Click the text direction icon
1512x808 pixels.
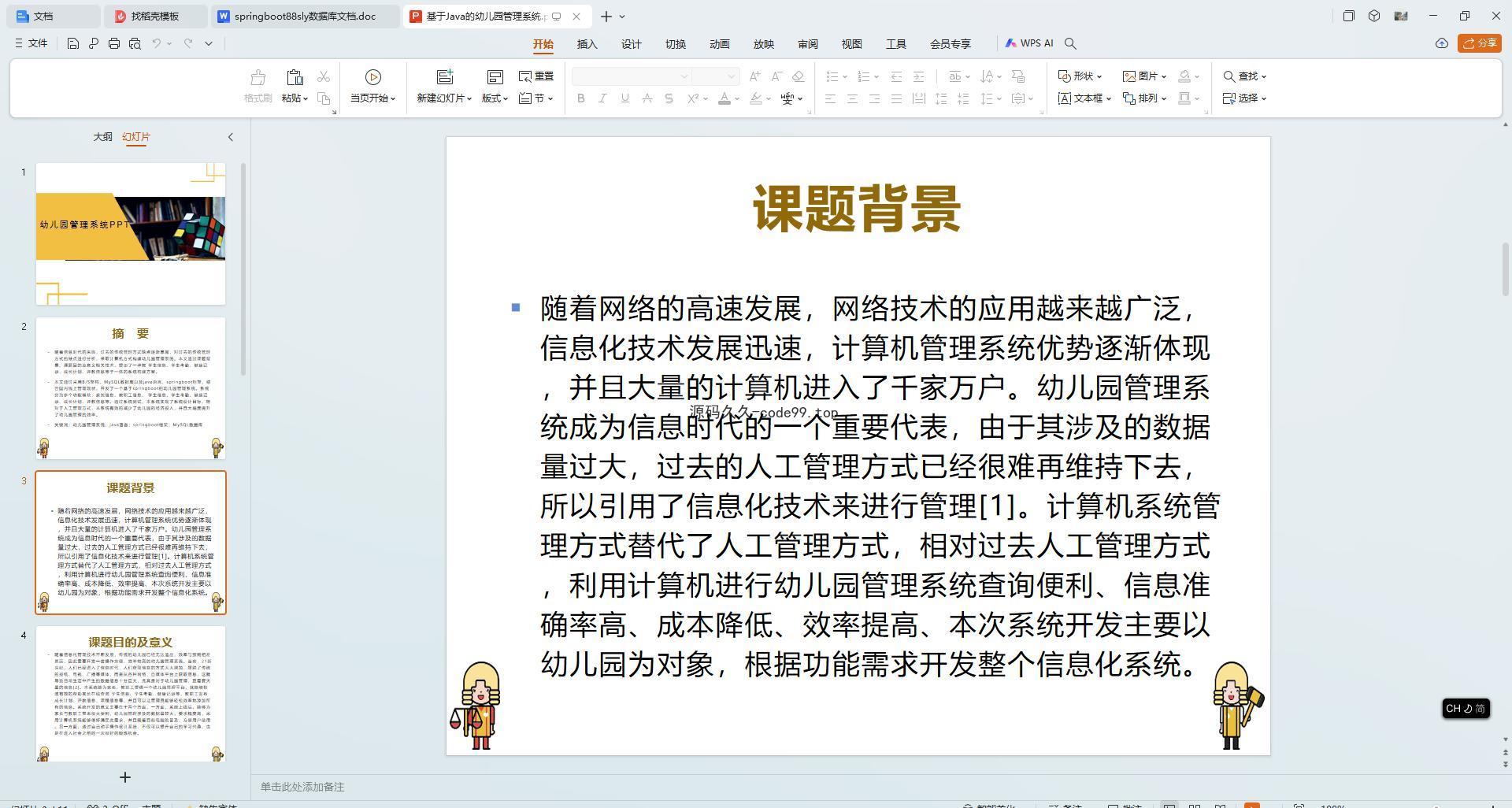(988, 76)
